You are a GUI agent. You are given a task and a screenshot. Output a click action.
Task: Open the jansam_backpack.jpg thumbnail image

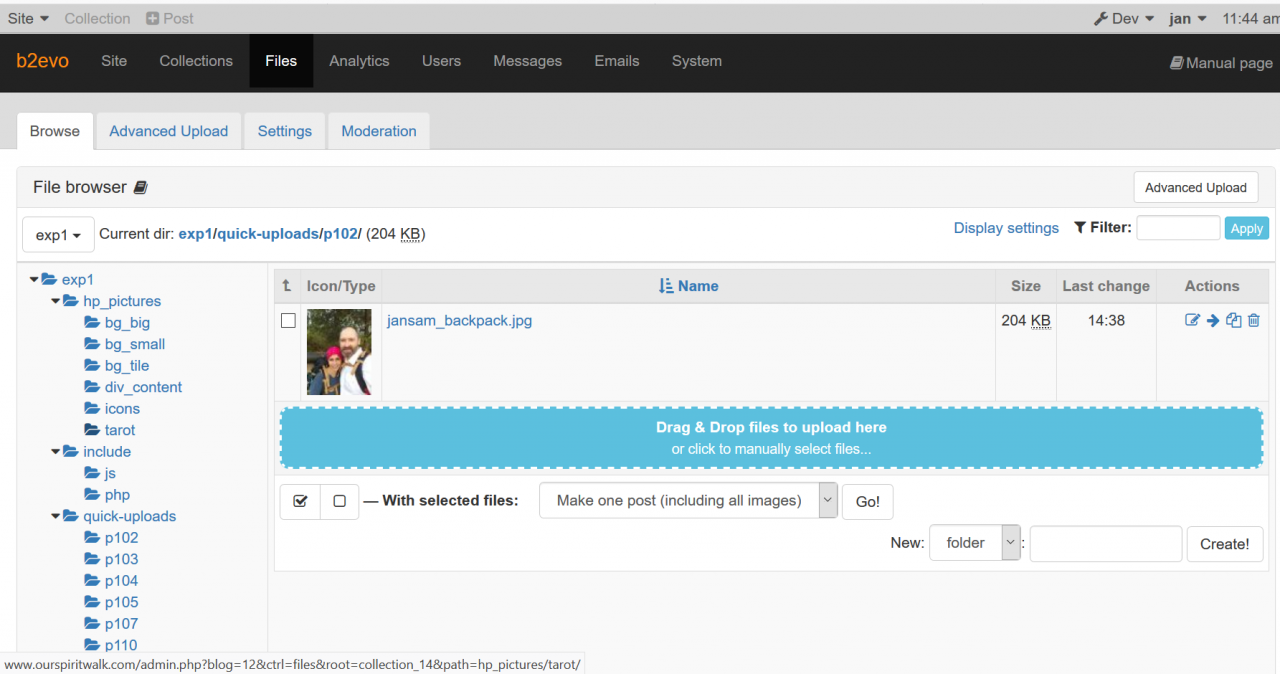coord(339,352)
